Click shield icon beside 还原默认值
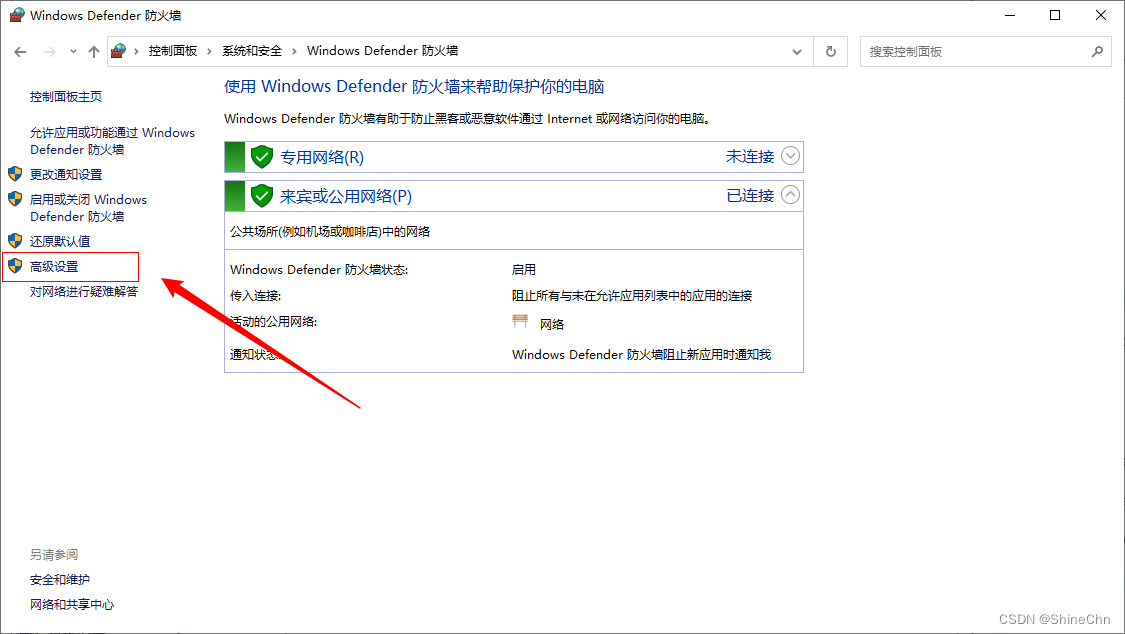 [x=15, y=240]
